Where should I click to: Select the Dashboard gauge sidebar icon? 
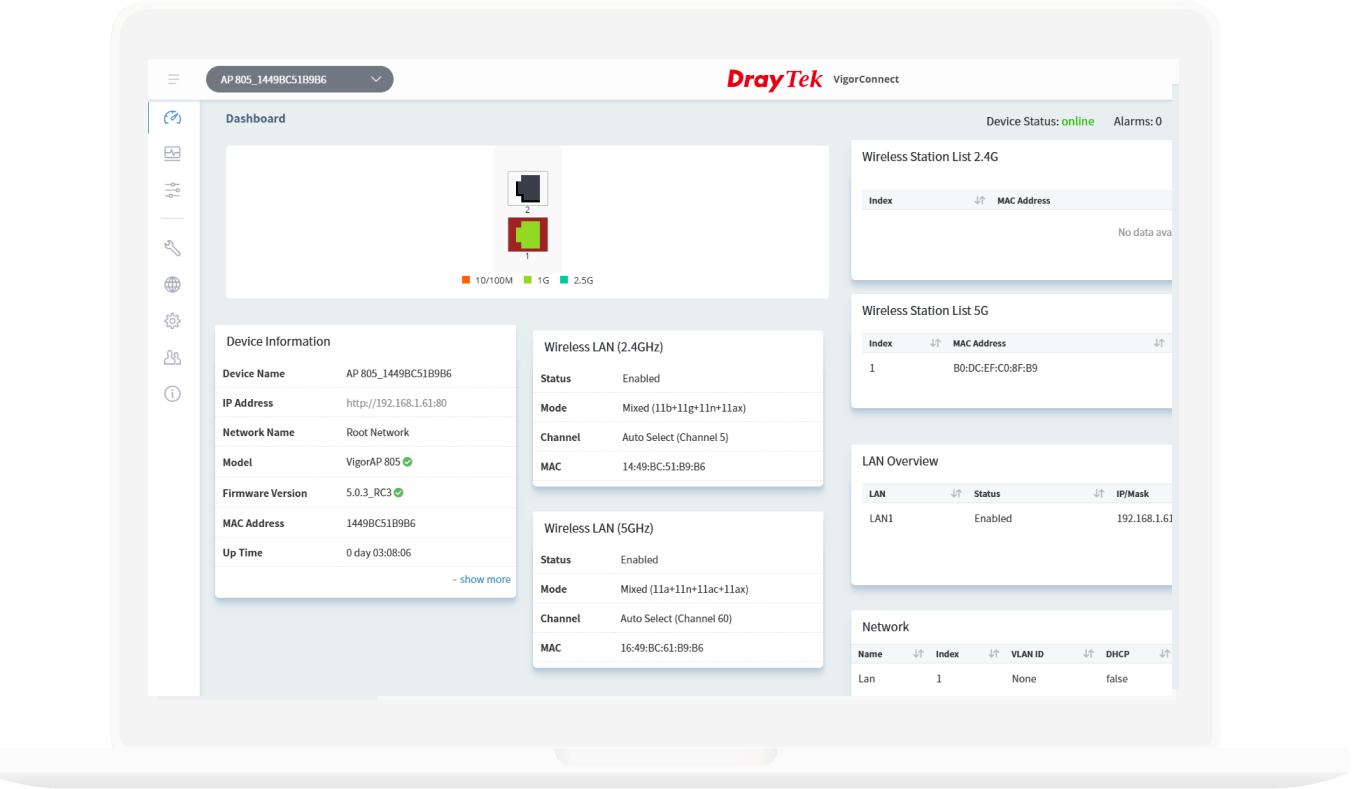172,118
